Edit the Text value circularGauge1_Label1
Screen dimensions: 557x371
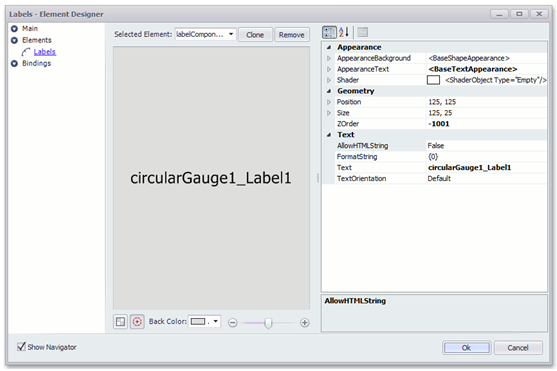pyautogui.click(x=469, y=168)
